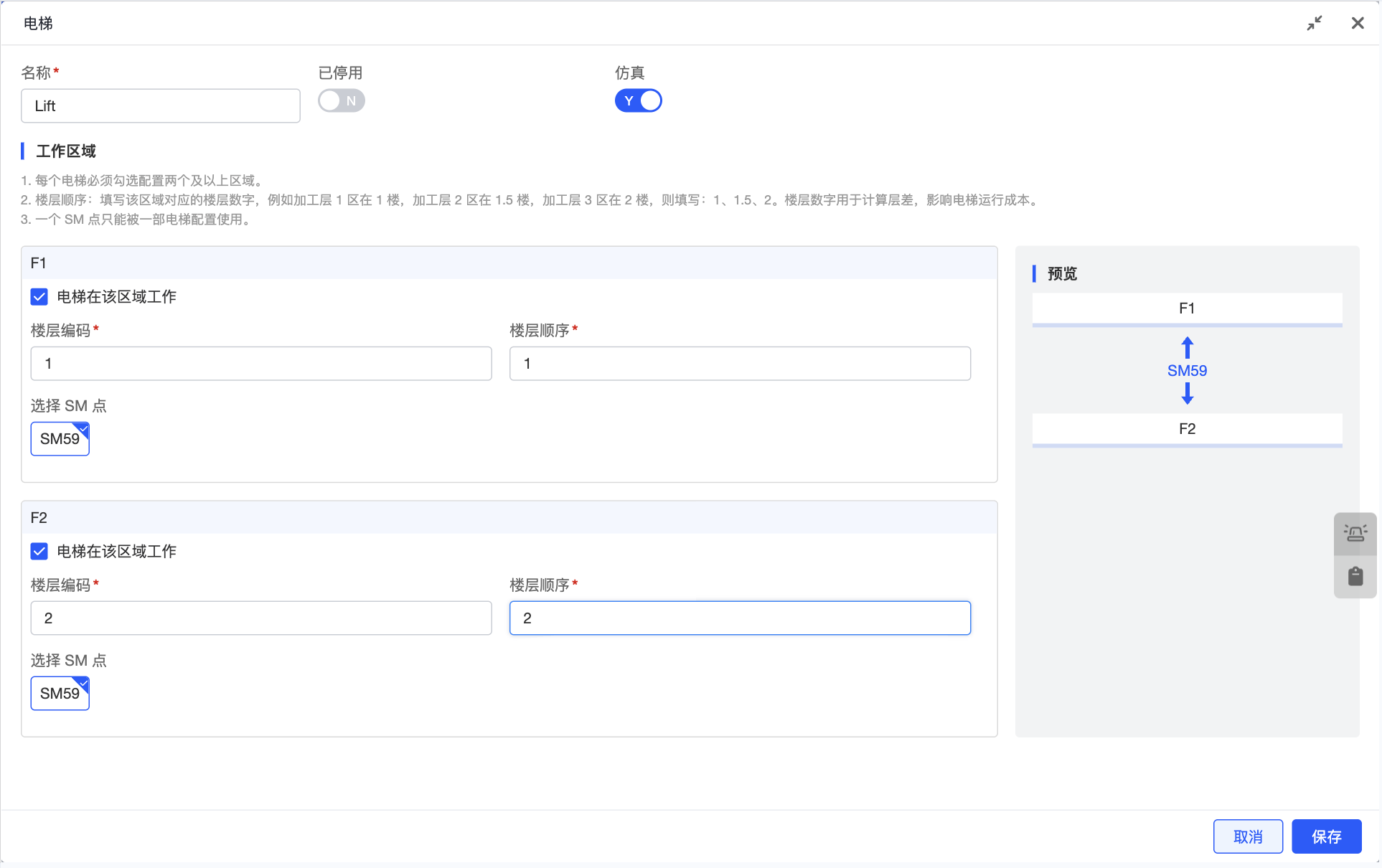
Task: Click the 保存 save button
Action: pyautogui.click(x=1326, y=836)
